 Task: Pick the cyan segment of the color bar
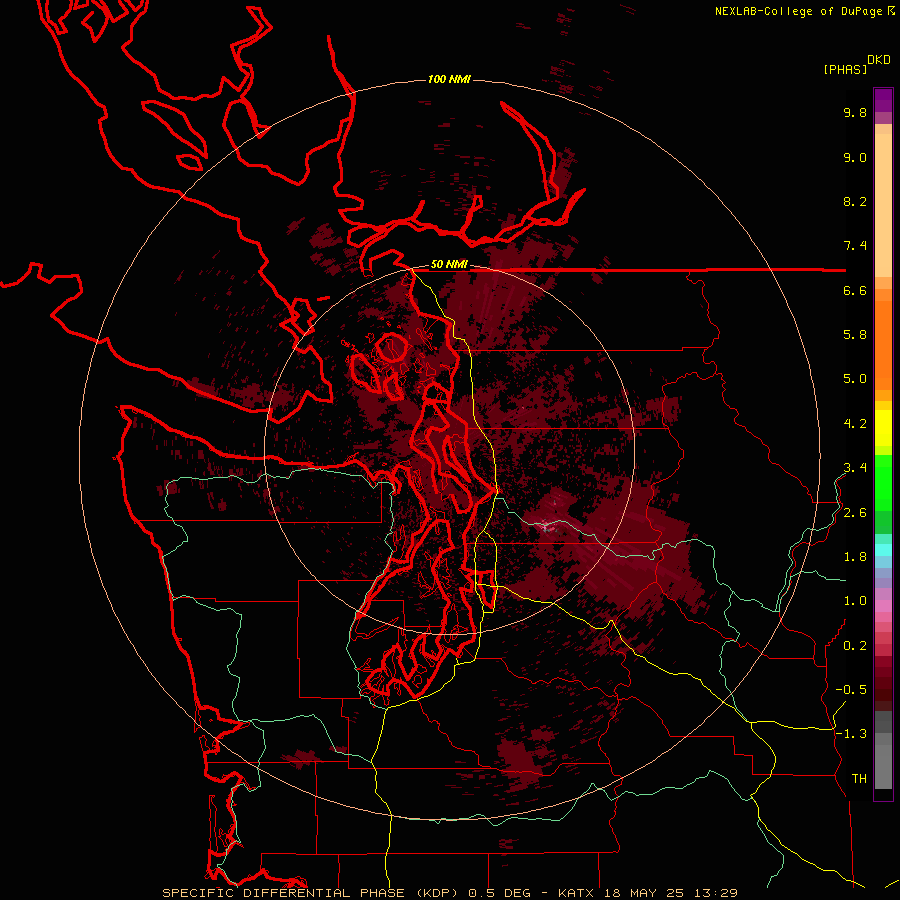[883, 550]
